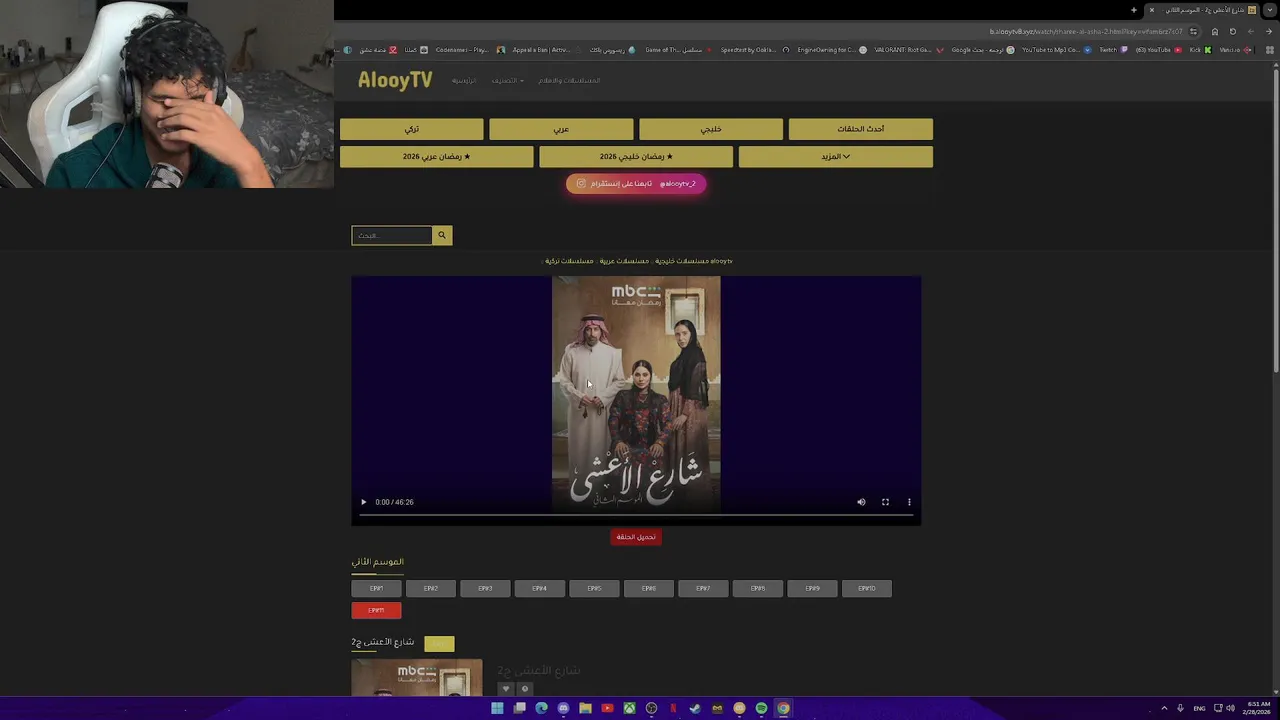Select episode EP#3
1280x720 pixels.
tap(485, 589)
